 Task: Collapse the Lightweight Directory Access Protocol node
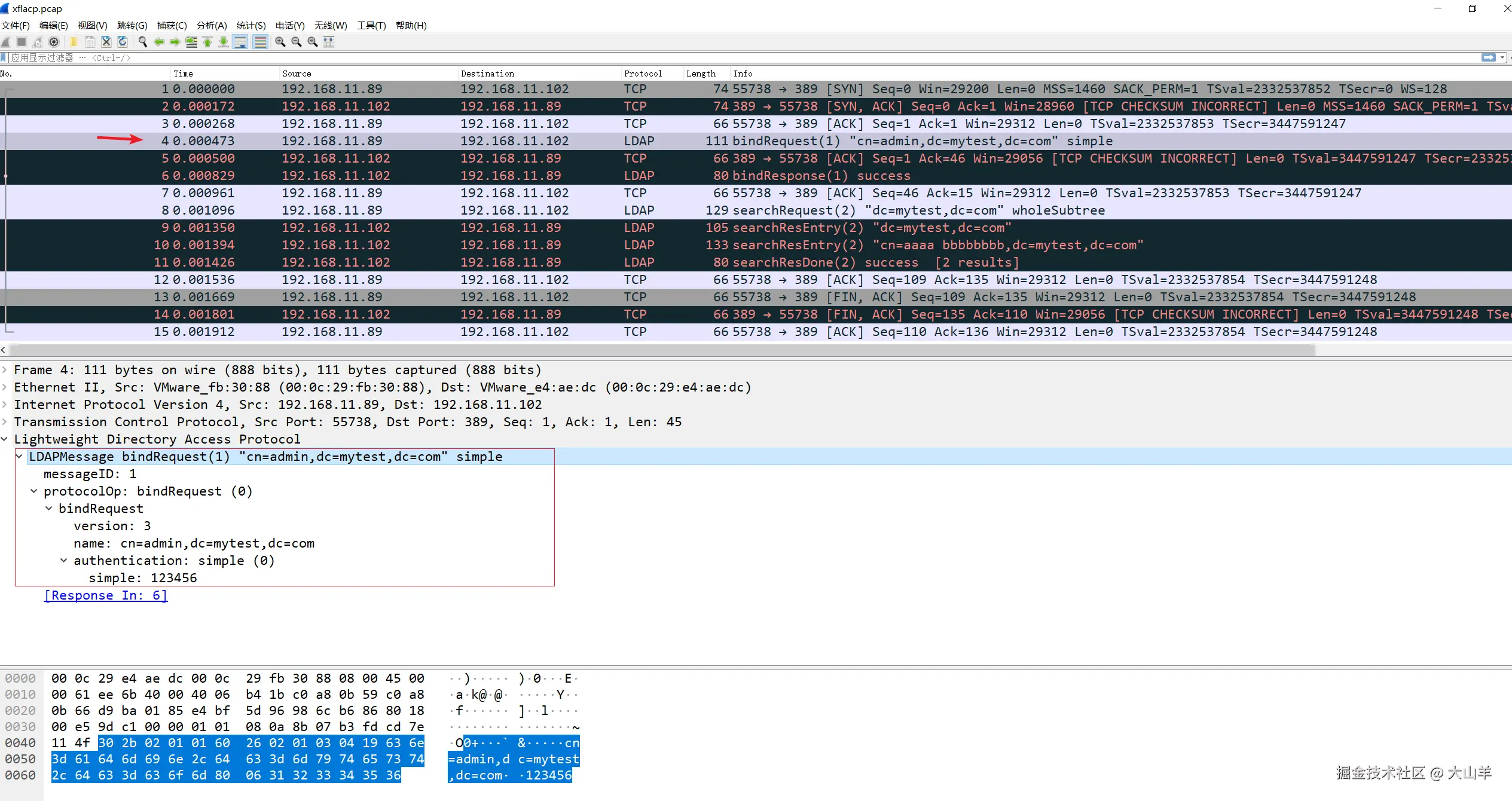(5, 439)
